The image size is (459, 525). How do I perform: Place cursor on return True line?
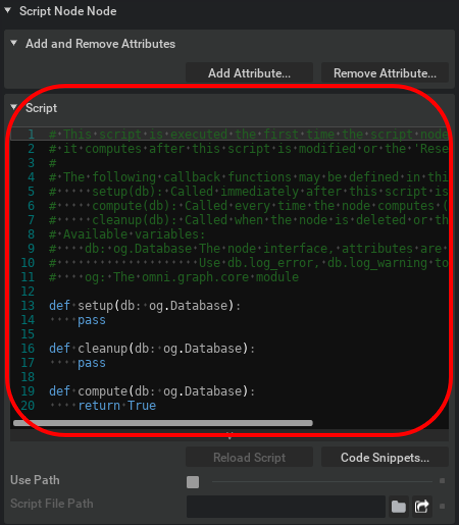point(117,405)
